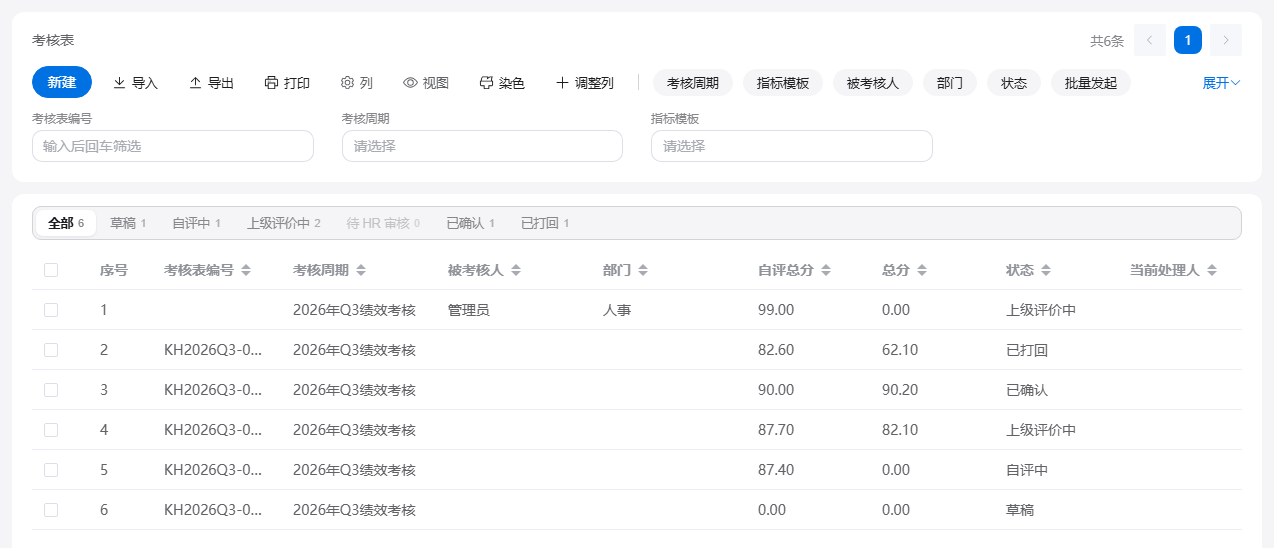Click self-score 87.70 in row 4
The image size is (1274, 548).
776,430
